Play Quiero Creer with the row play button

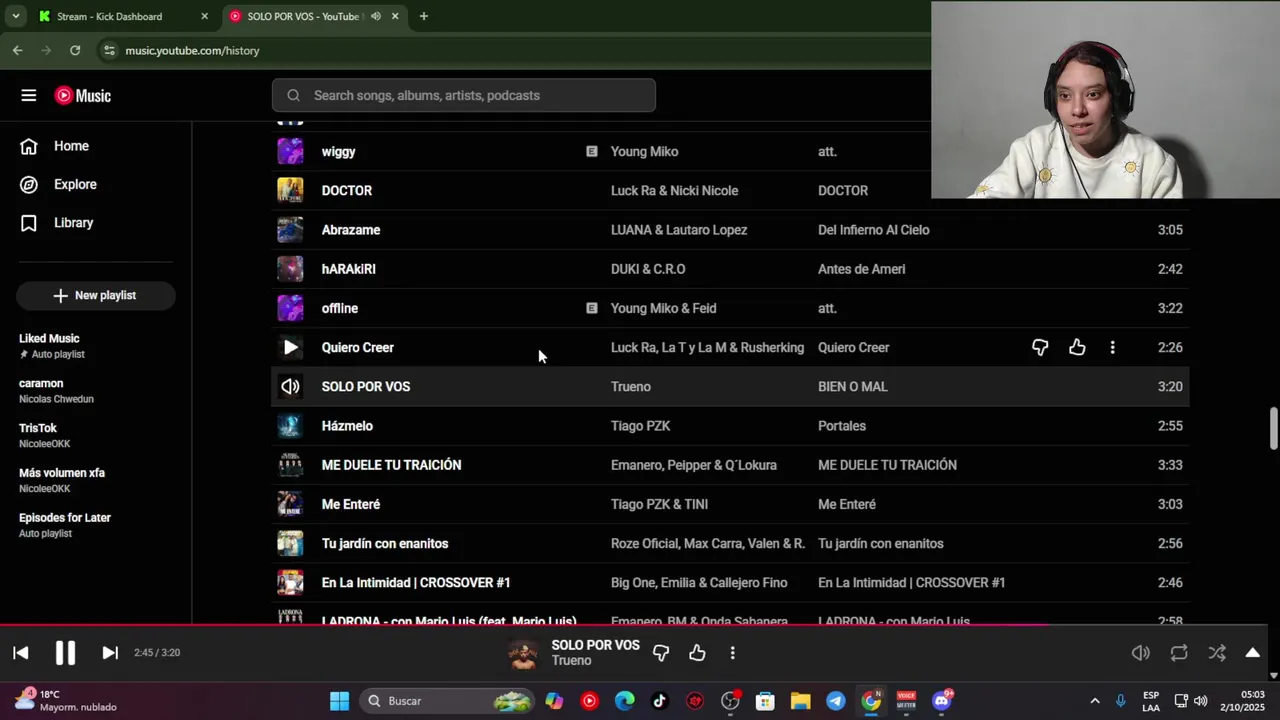pos(290,347)
